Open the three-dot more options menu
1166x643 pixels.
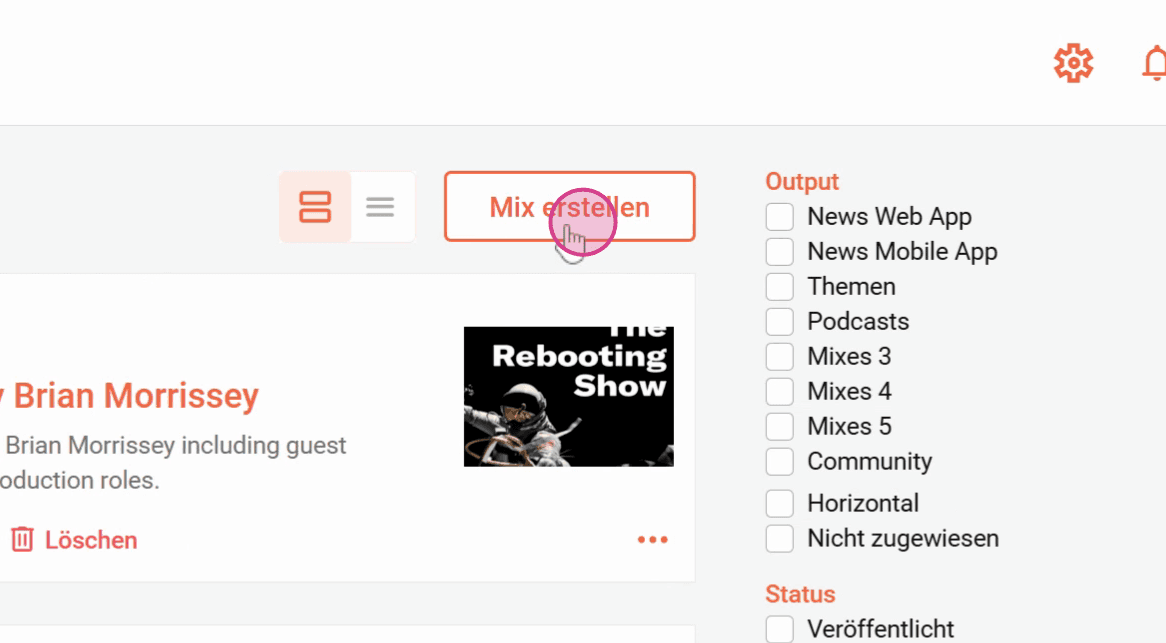[x=652, y=540]
